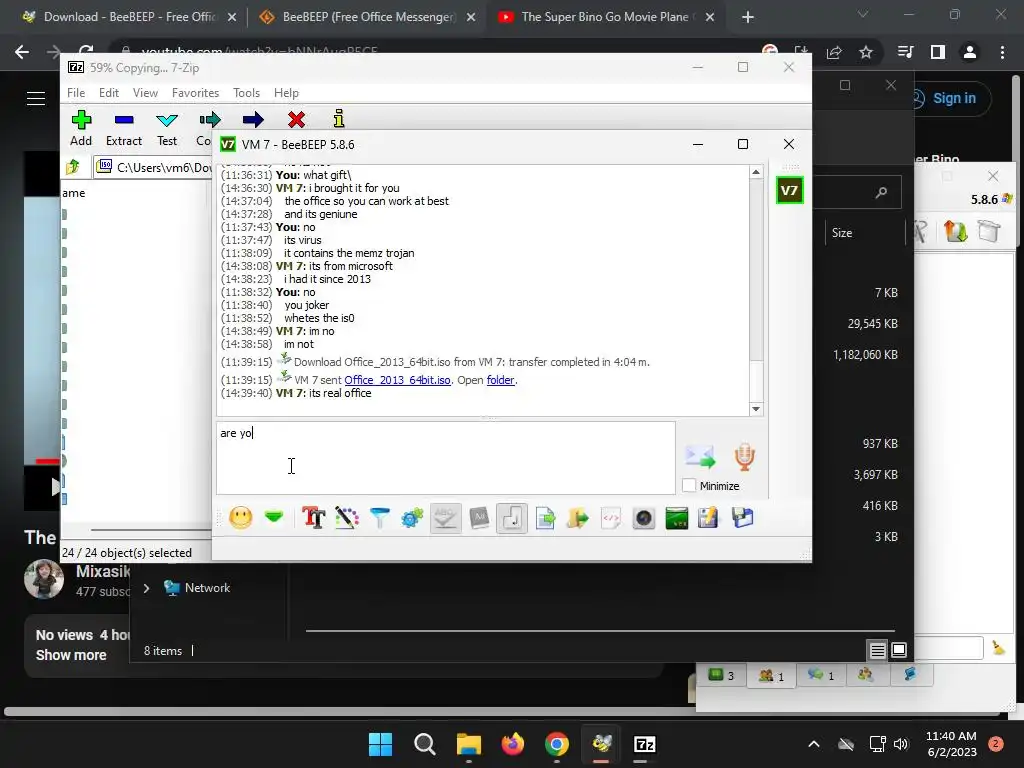Open the chat font selector (TT icon)
Screen dimensions: 1024x768
(x=313, y=519)
